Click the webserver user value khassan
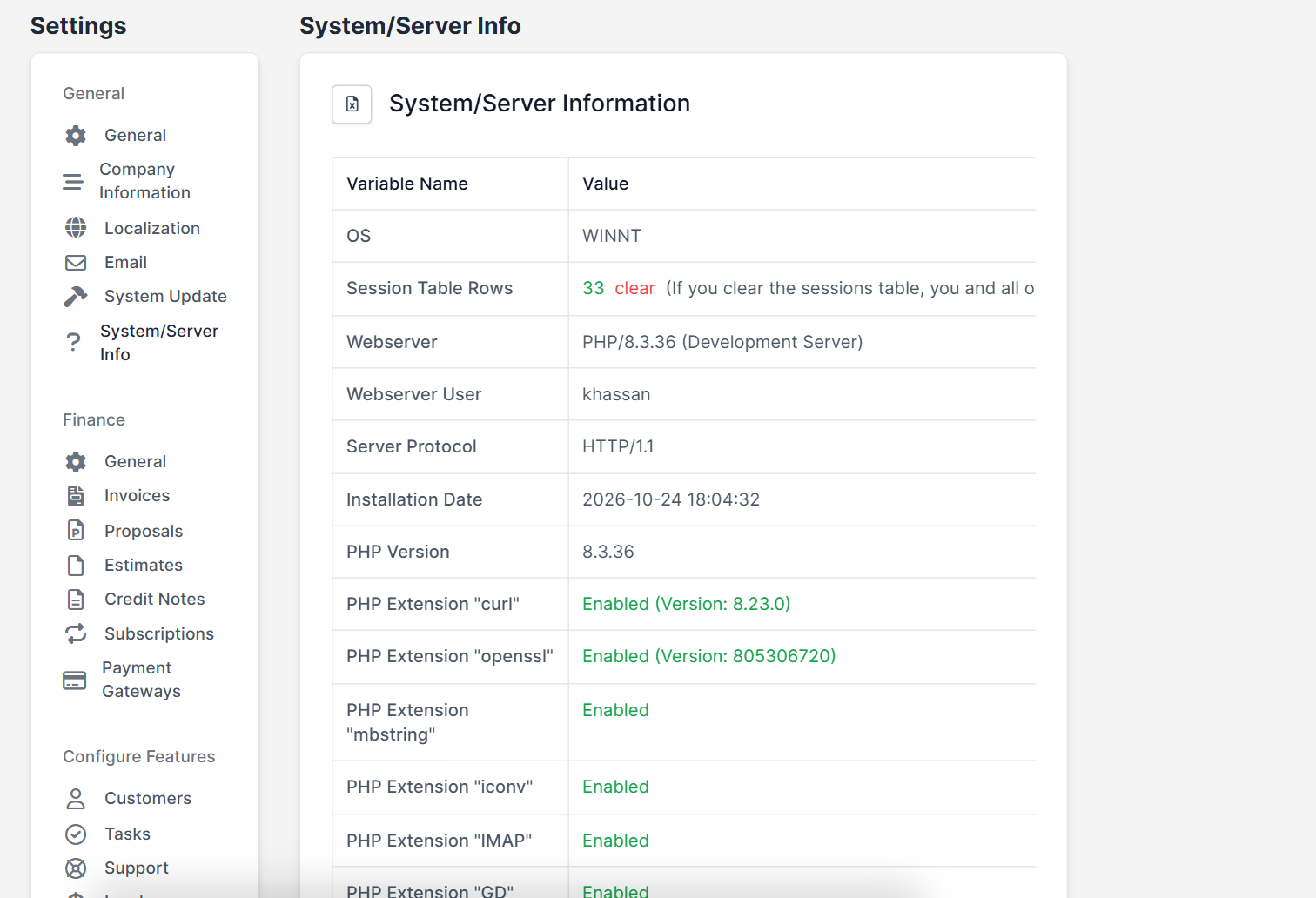1316x898 pixels. point(616,395)
